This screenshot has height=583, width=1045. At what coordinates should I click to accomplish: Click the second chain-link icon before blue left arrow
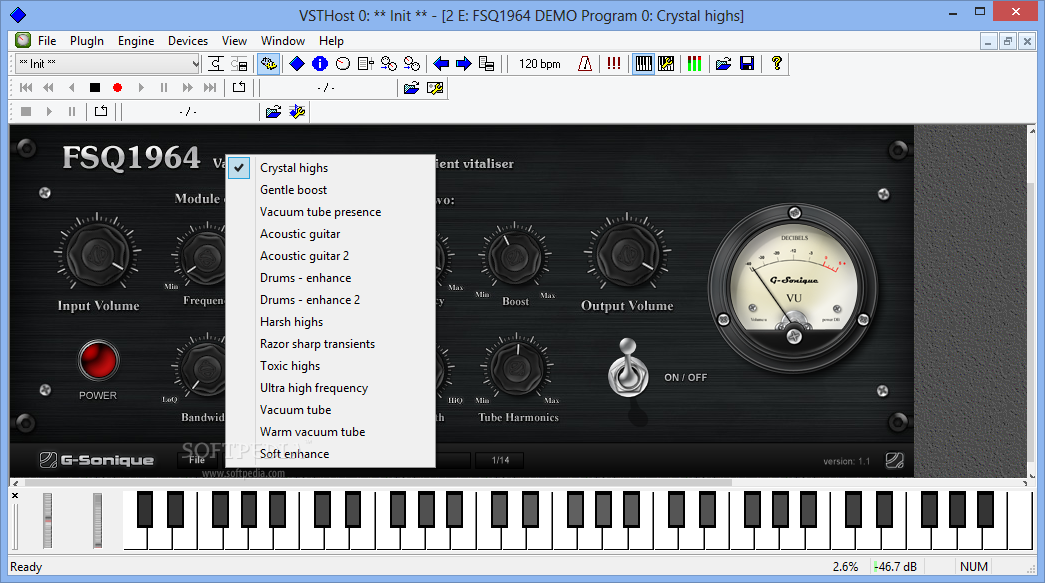coord(412,64)
